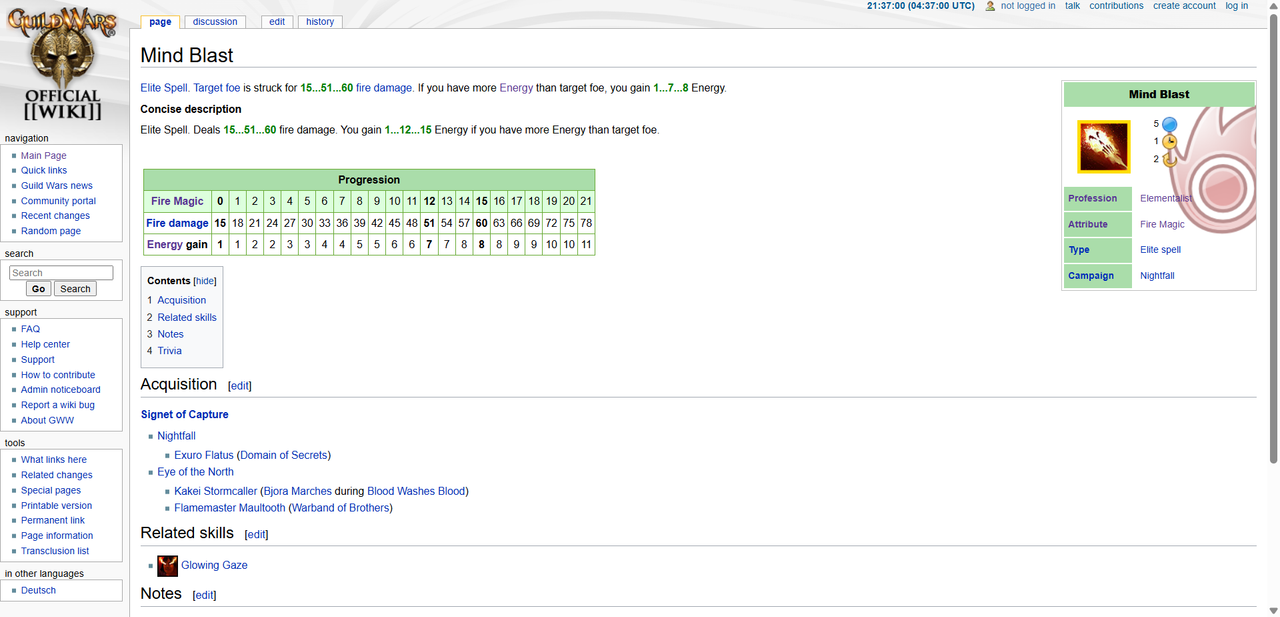This screenshot has height=617, width=1280.
Task: Open Quick links in navigation
Action: coord(44,171)
